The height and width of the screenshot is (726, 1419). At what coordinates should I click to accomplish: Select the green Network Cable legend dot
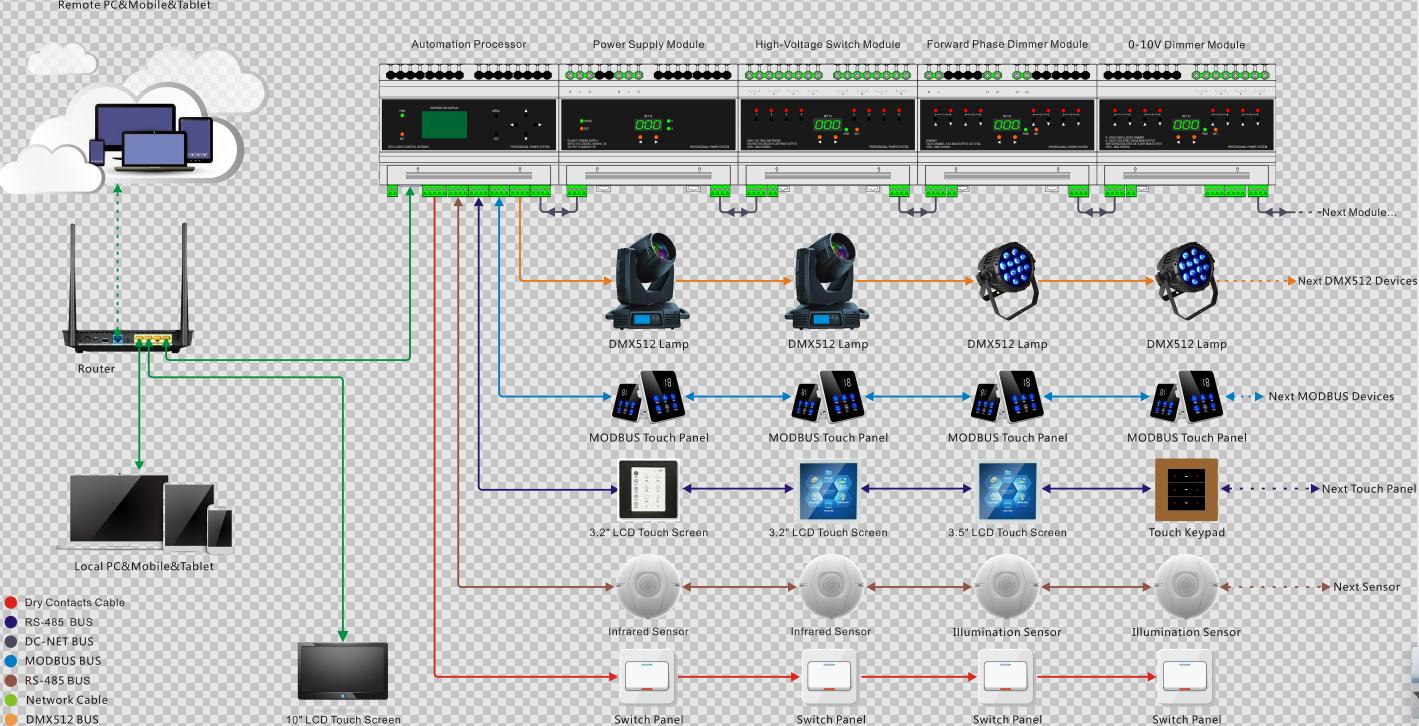click(11, 700)
